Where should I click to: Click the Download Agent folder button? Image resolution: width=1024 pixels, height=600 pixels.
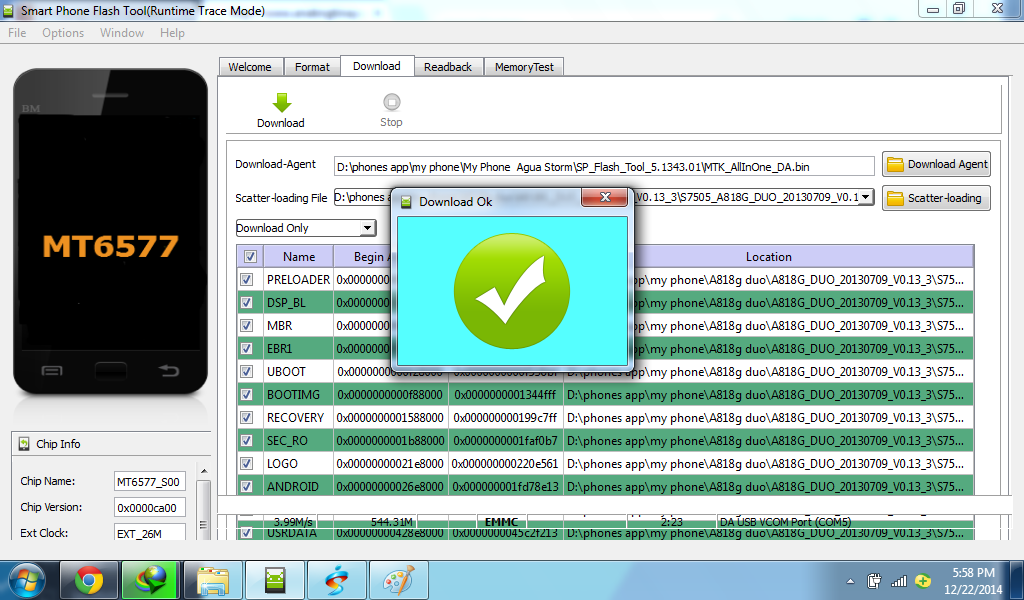pyautogui.click(x=936, y=164)
